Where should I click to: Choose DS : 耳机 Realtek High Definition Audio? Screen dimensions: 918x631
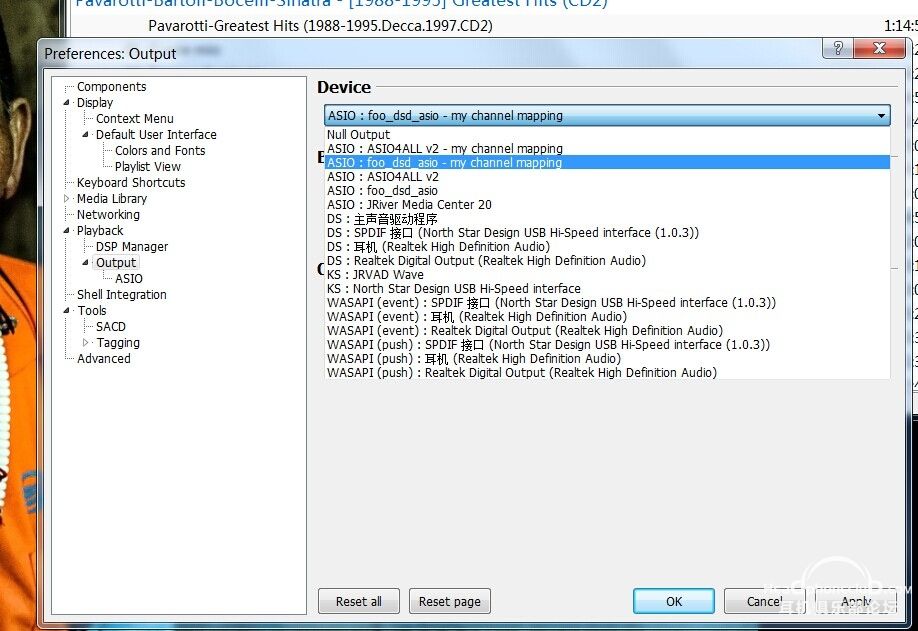(x=607, y=247)
